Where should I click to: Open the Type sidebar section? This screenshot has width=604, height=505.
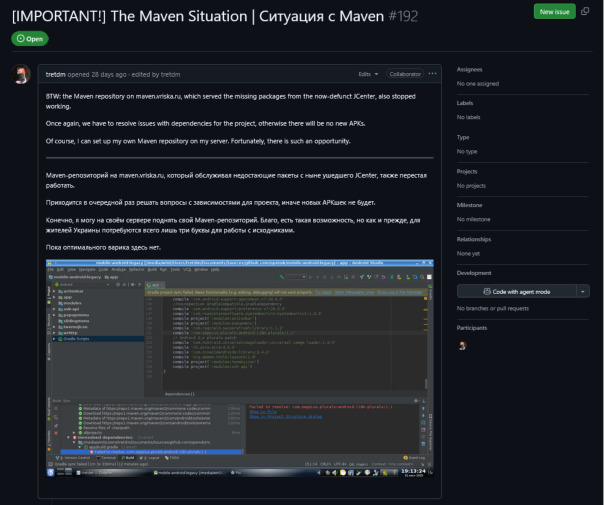[464, 136]
